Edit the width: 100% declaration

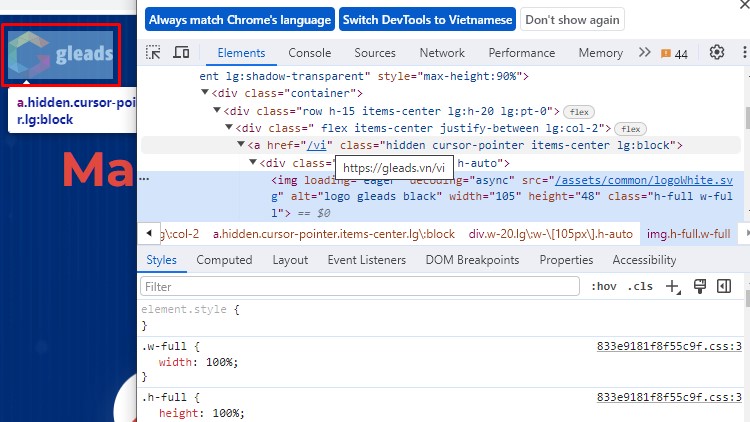(198, 362)
